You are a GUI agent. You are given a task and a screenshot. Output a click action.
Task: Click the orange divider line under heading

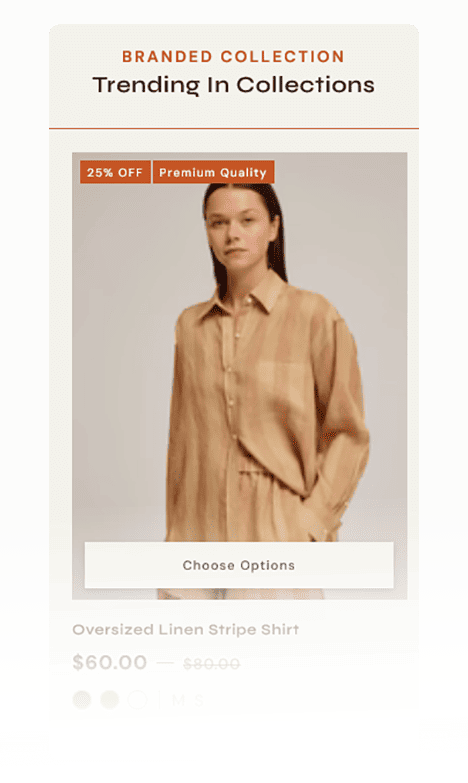coord(234,128)
